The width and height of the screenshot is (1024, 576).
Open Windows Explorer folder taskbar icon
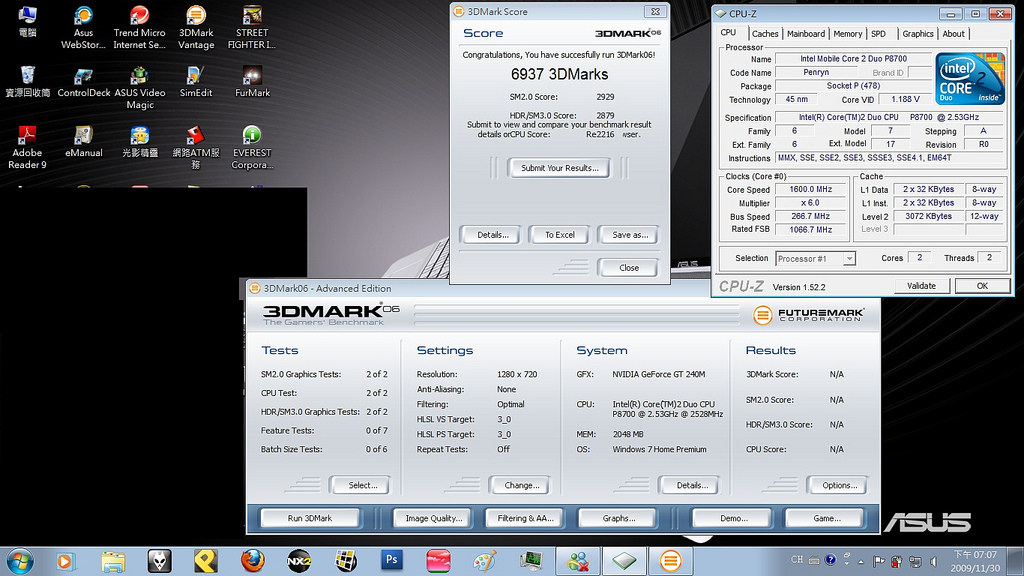point(113,561)
